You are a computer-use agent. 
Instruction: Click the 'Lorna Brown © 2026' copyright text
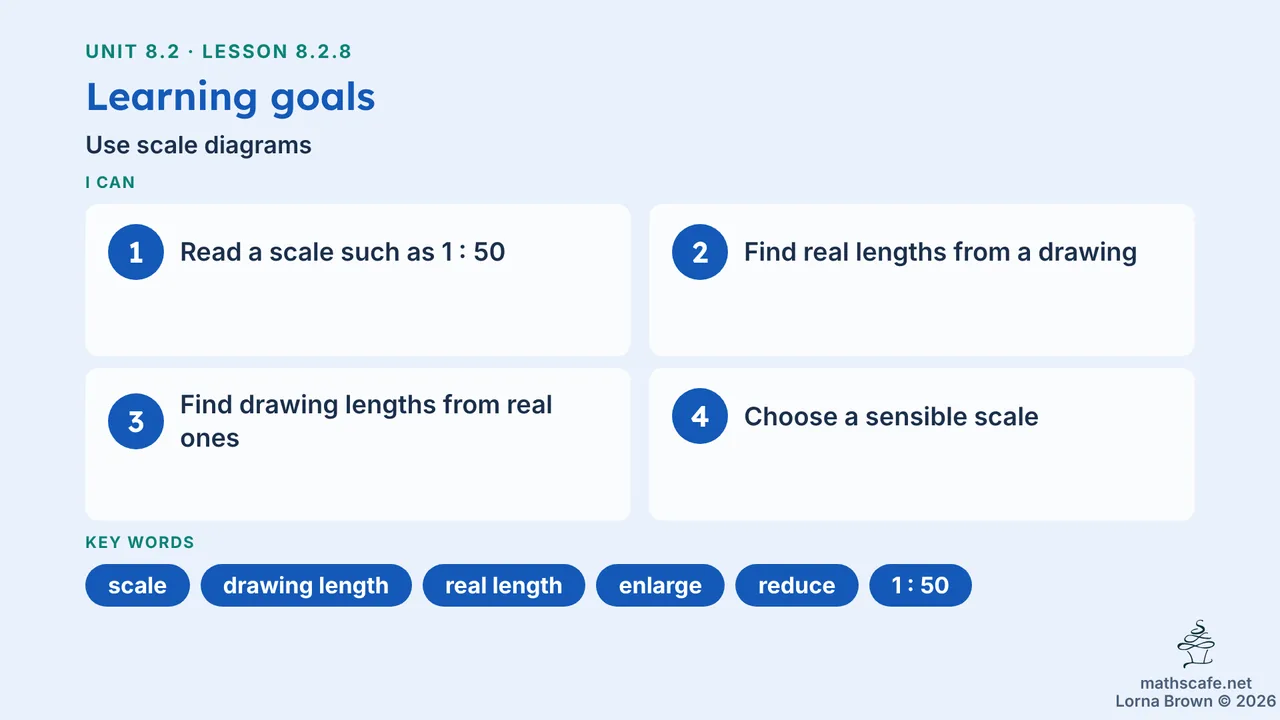click(1196, 701)
